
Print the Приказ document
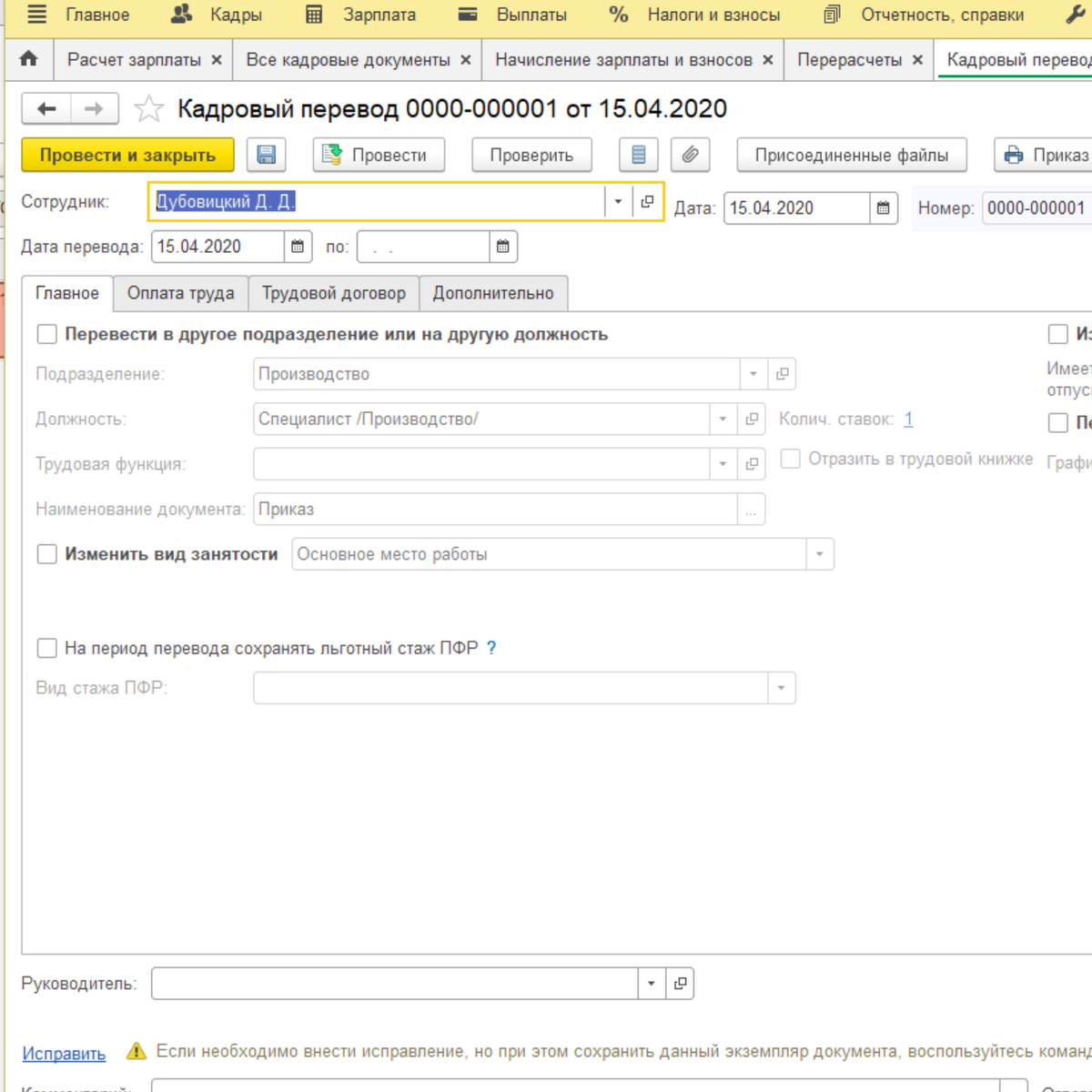pyautogui.click(x=1045, y=155)
